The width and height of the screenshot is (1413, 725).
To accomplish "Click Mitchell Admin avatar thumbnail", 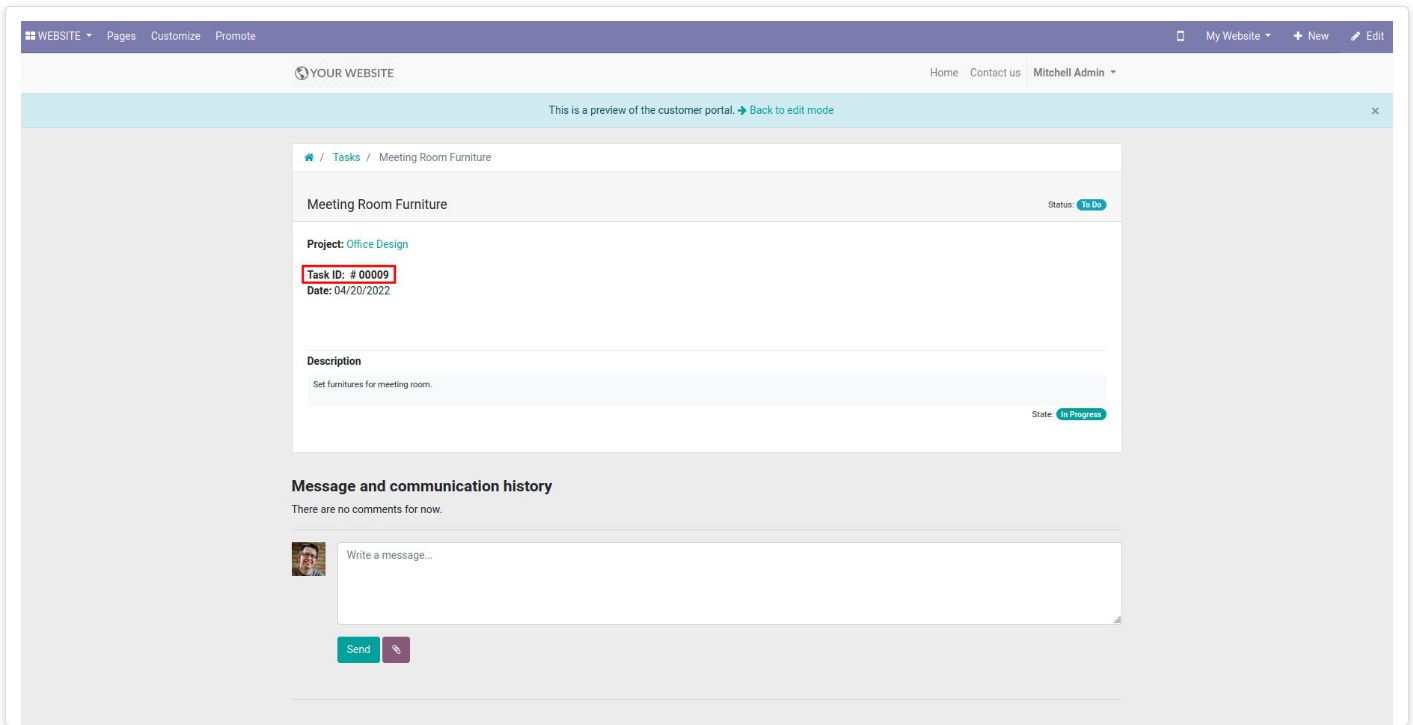I will pos(308,559).
